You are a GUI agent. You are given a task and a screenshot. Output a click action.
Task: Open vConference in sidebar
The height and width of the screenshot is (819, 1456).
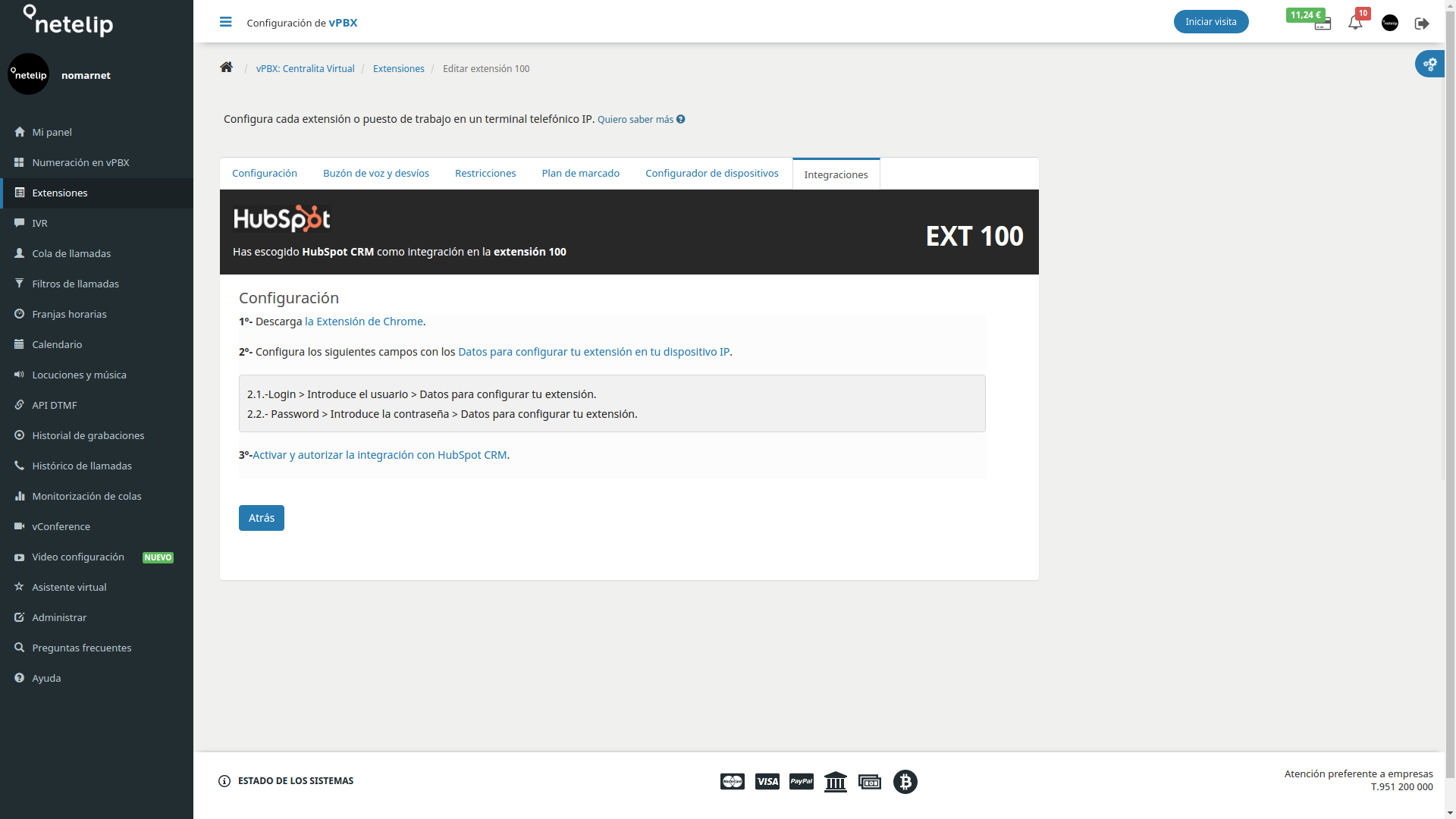pos(97,526)
